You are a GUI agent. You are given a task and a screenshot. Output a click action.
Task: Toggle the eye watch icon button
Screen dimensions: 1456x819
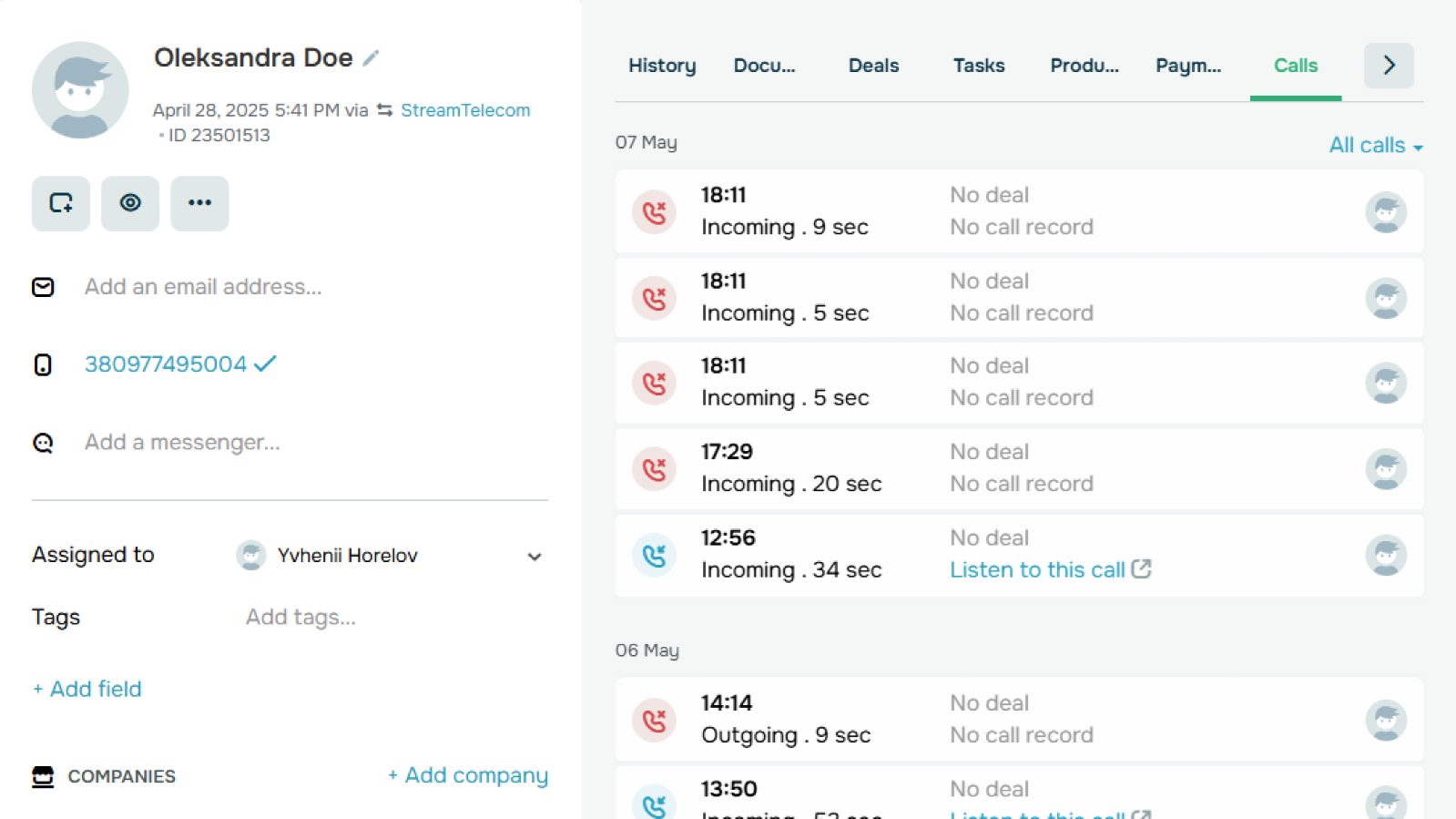(130, 203)
